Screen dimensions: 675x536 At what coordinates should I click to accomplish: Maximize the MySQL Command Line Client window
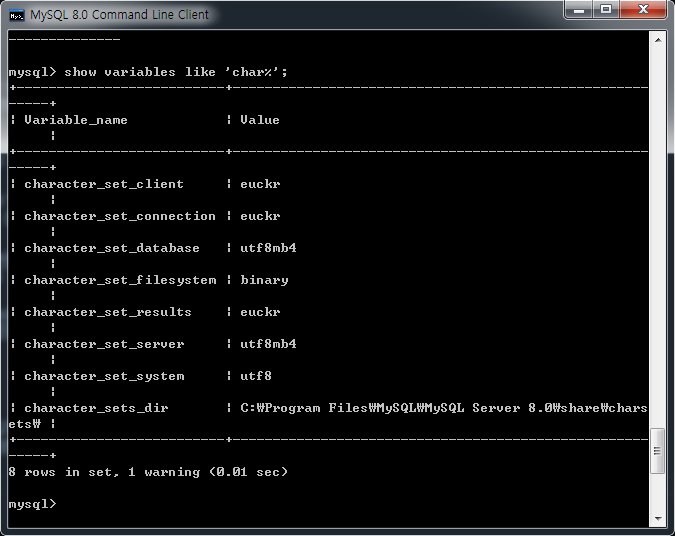[x=606, y=9]
